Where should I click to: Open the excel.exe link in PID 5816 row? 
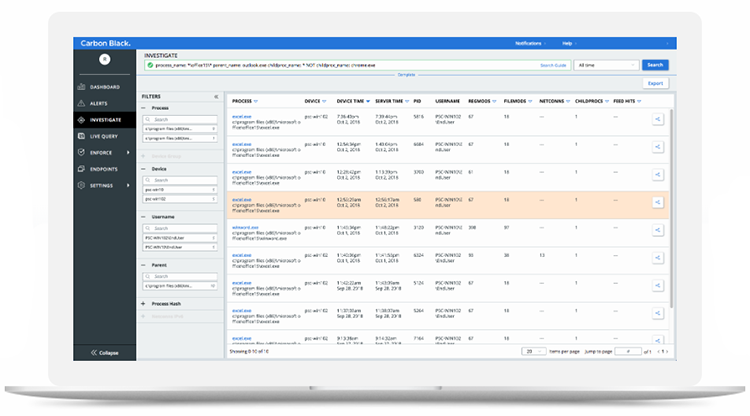(x=242, y=117)
